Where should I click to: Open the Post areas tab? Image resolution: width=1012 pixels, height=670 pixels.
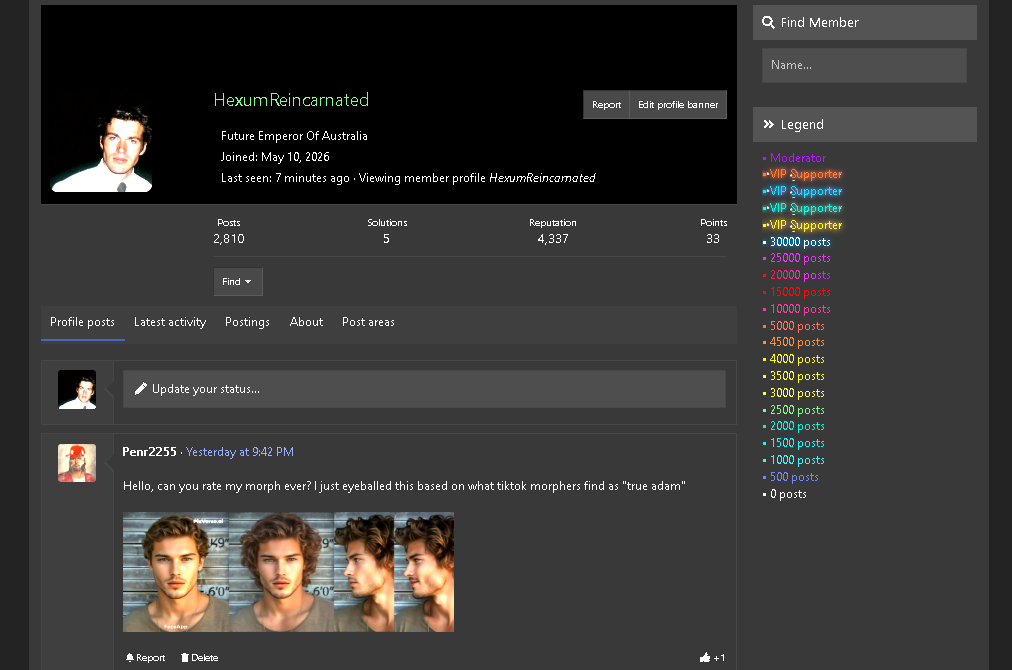coord(368,322)
